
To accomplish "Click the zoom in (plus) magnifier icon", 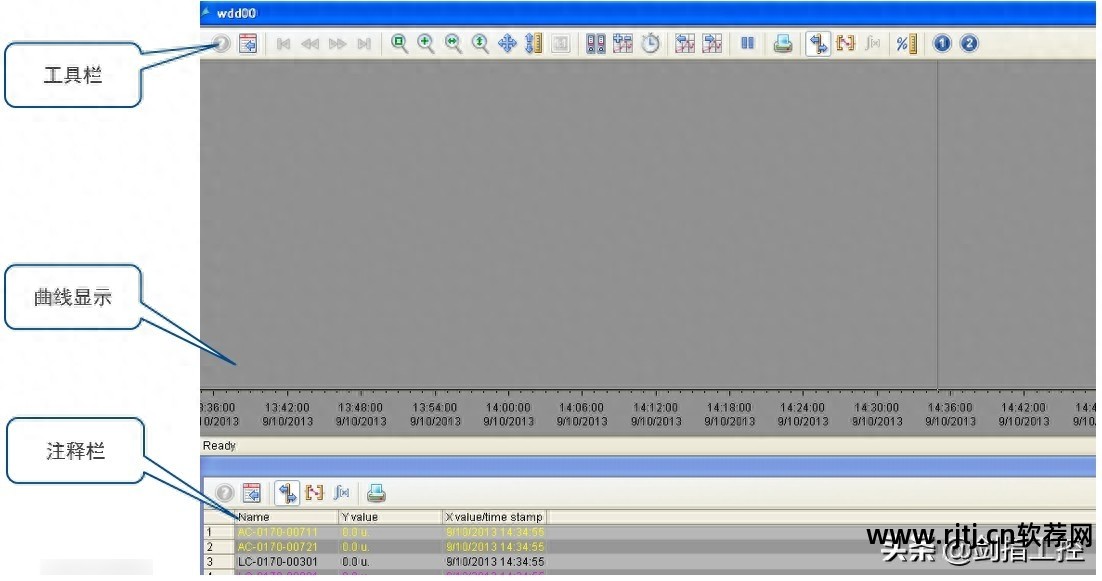I will tap(426, 44).
